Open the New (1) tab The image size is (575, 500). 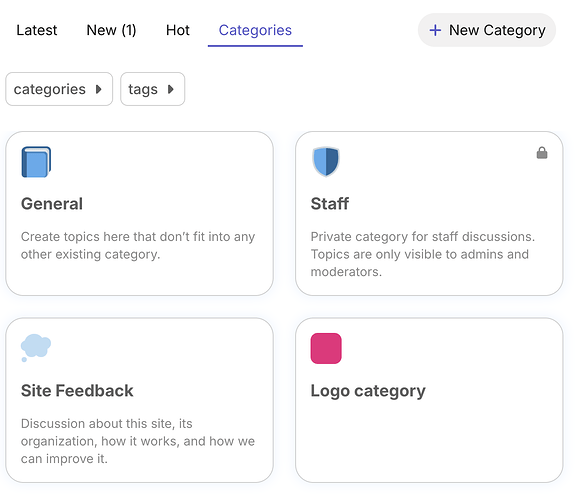pos(111,30)
